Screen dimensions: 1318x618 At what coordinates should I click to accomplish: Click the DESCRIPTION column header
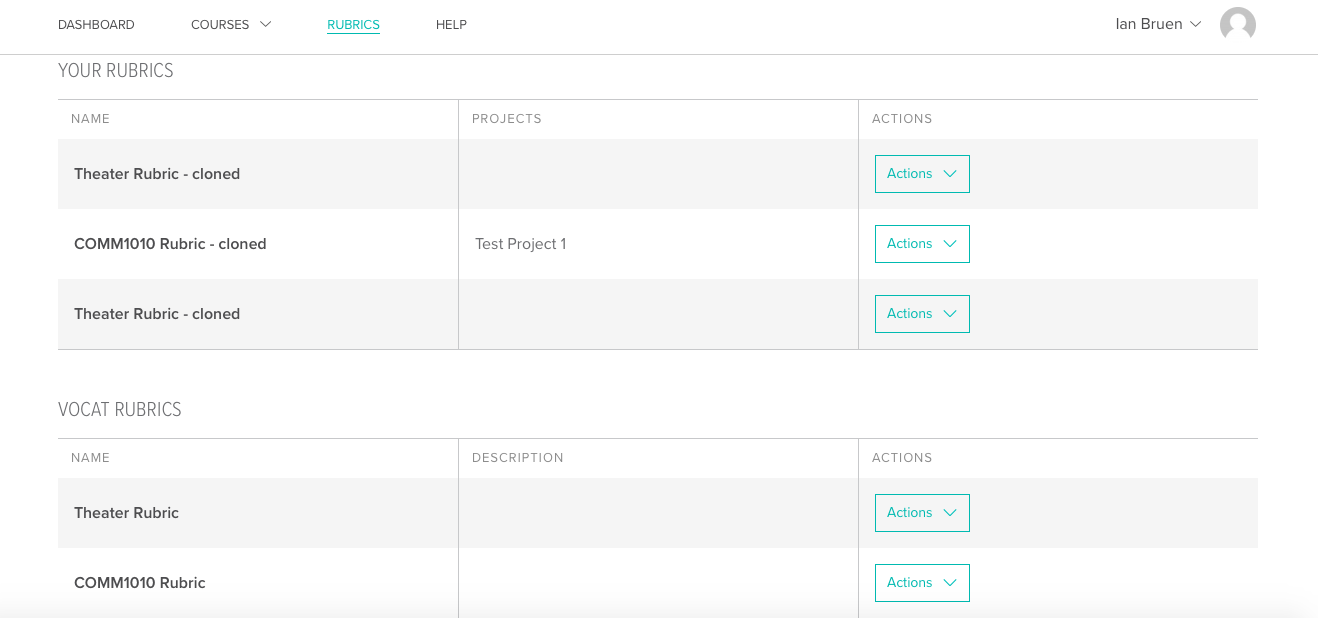(x=518, y=458)
